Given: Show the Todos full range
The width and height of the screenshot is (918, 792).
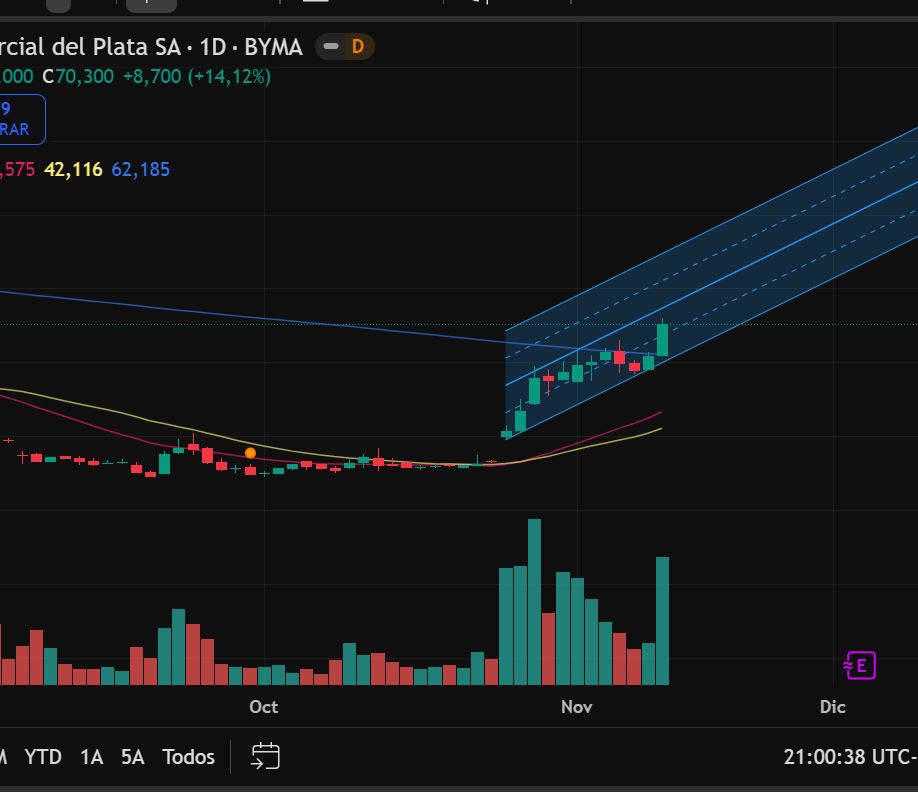Looking at the screenshot, I should pos(188,757).
